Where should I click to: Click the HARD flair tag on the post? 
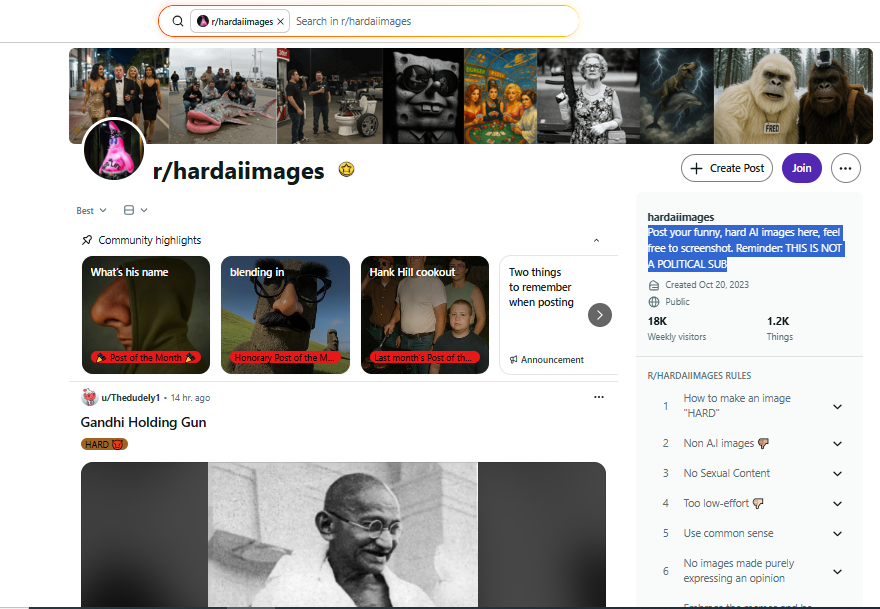pos(104,443)
